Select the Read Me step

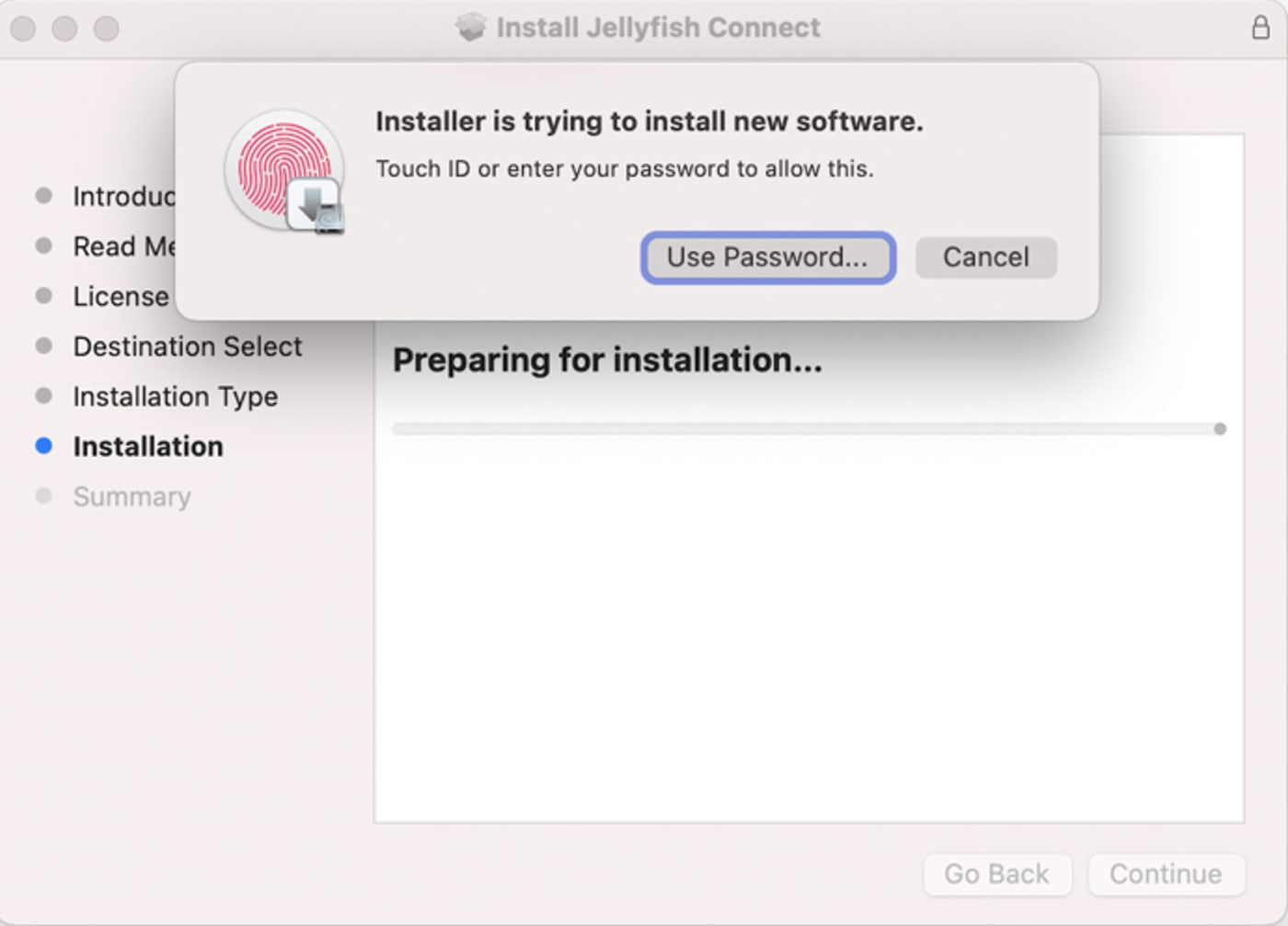pos(122,246)
